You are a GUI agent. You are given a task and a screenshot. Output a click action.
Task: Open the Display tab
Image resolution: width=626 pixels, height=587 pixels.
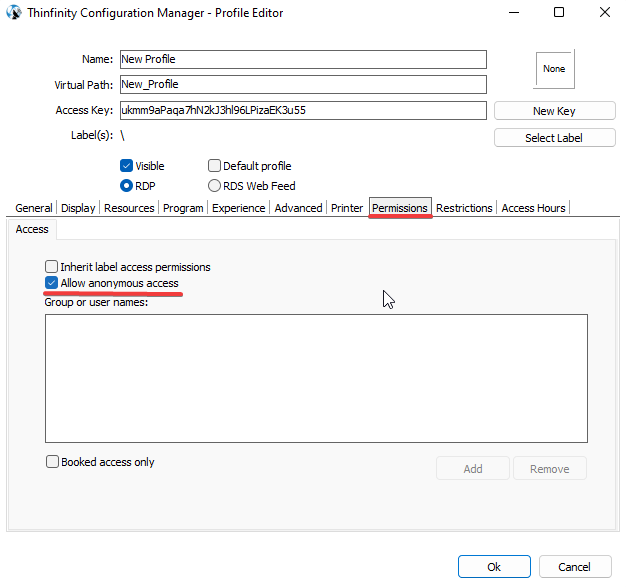click(78, 208)
